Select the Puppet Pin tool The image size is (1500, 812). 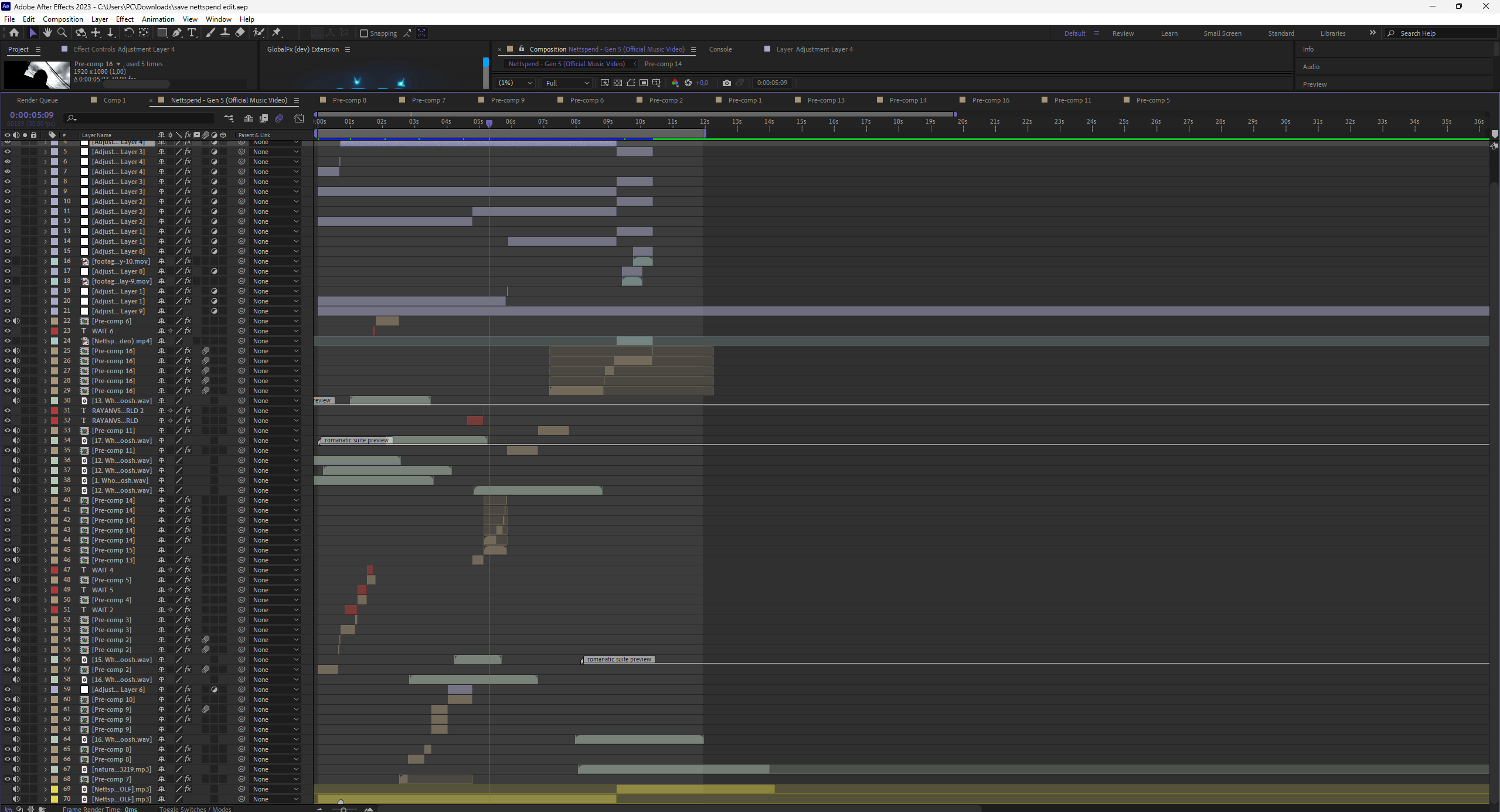click(277, 33)
